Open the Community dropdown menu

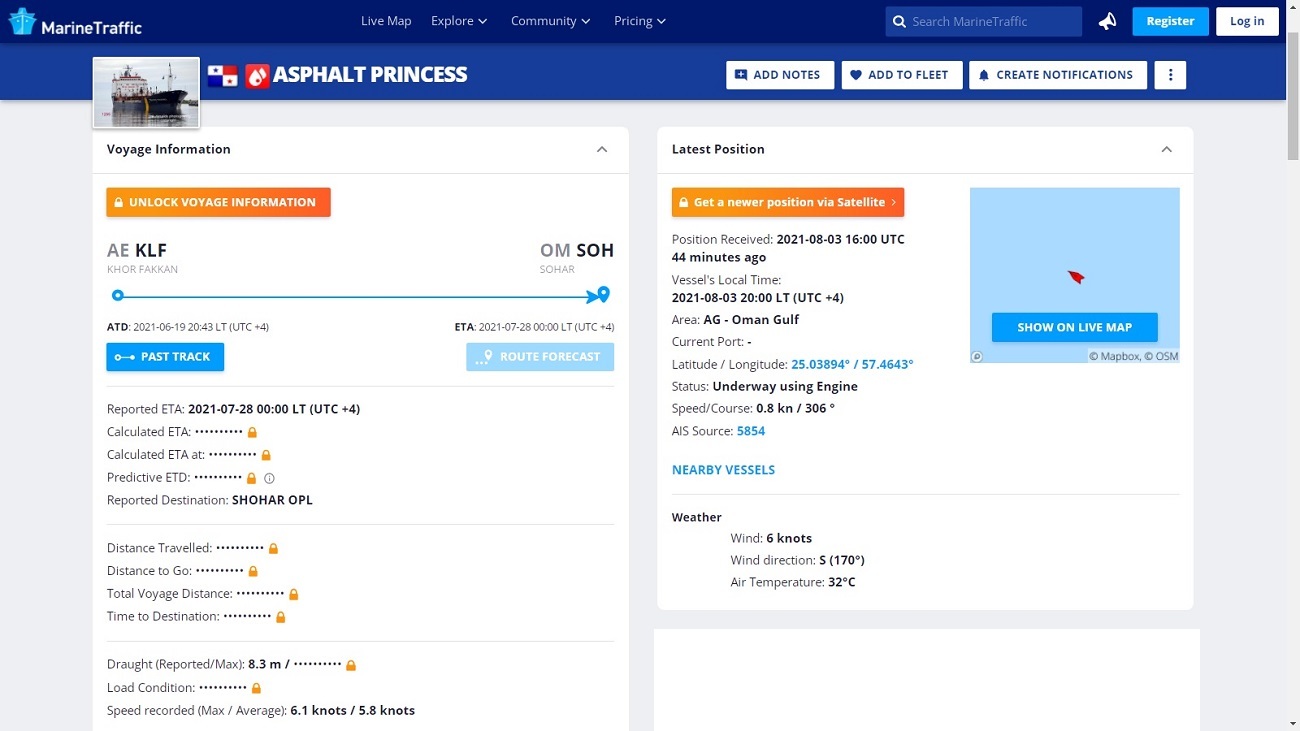point(550,21)
